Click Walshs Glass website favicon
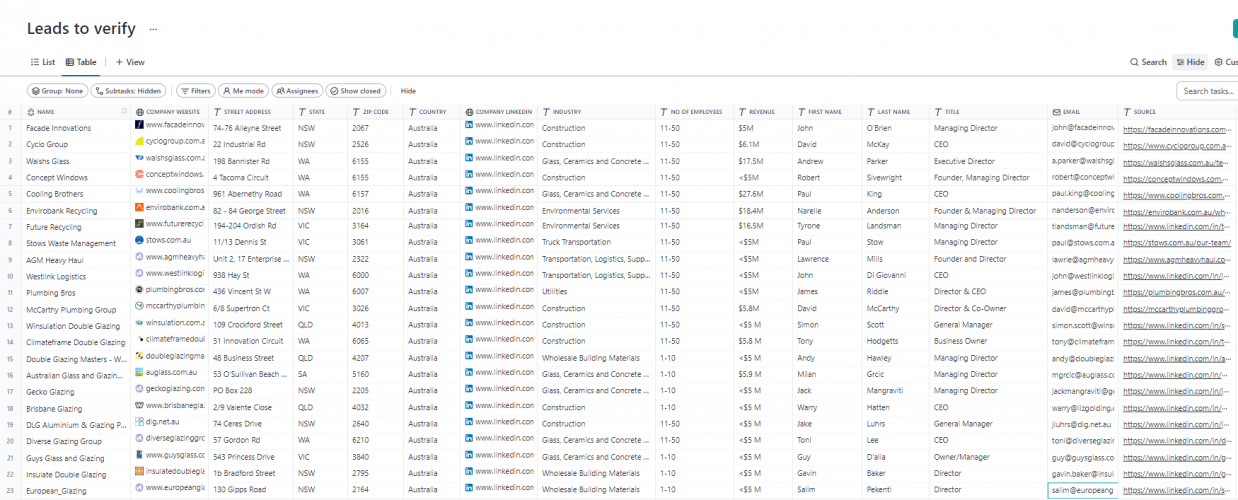 pyautogui.click(x=140, y=160)
